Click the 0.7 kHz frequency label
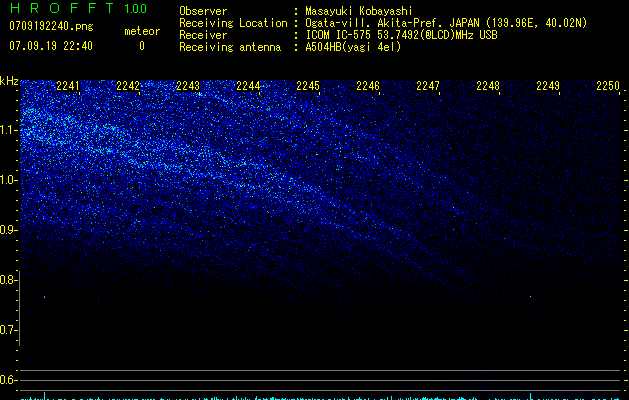Screen dimensions: 629x400 click(9, 330)
